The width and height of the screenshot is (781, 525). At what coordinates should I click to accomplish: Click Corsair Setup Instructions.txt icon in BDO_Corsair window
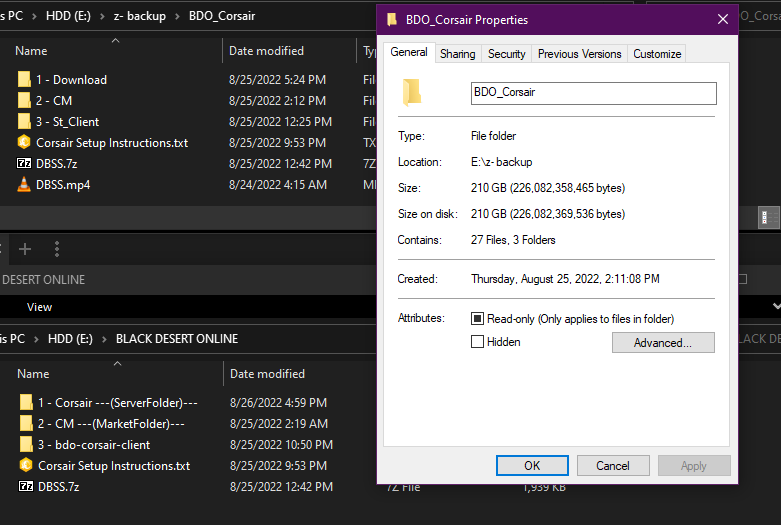pos(24,142)
